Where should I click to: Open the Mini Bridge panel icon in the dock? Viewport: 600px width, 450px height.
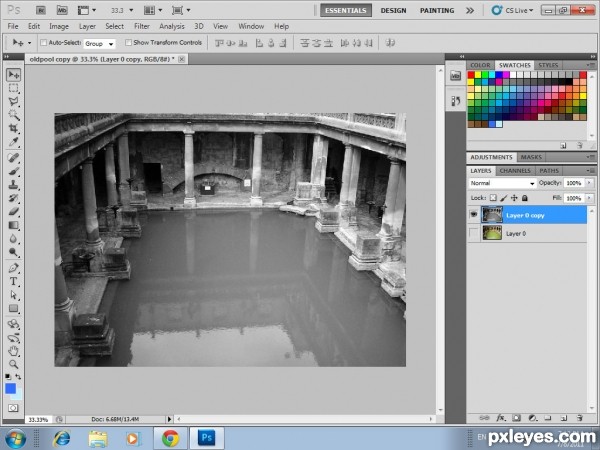[455, 75]
